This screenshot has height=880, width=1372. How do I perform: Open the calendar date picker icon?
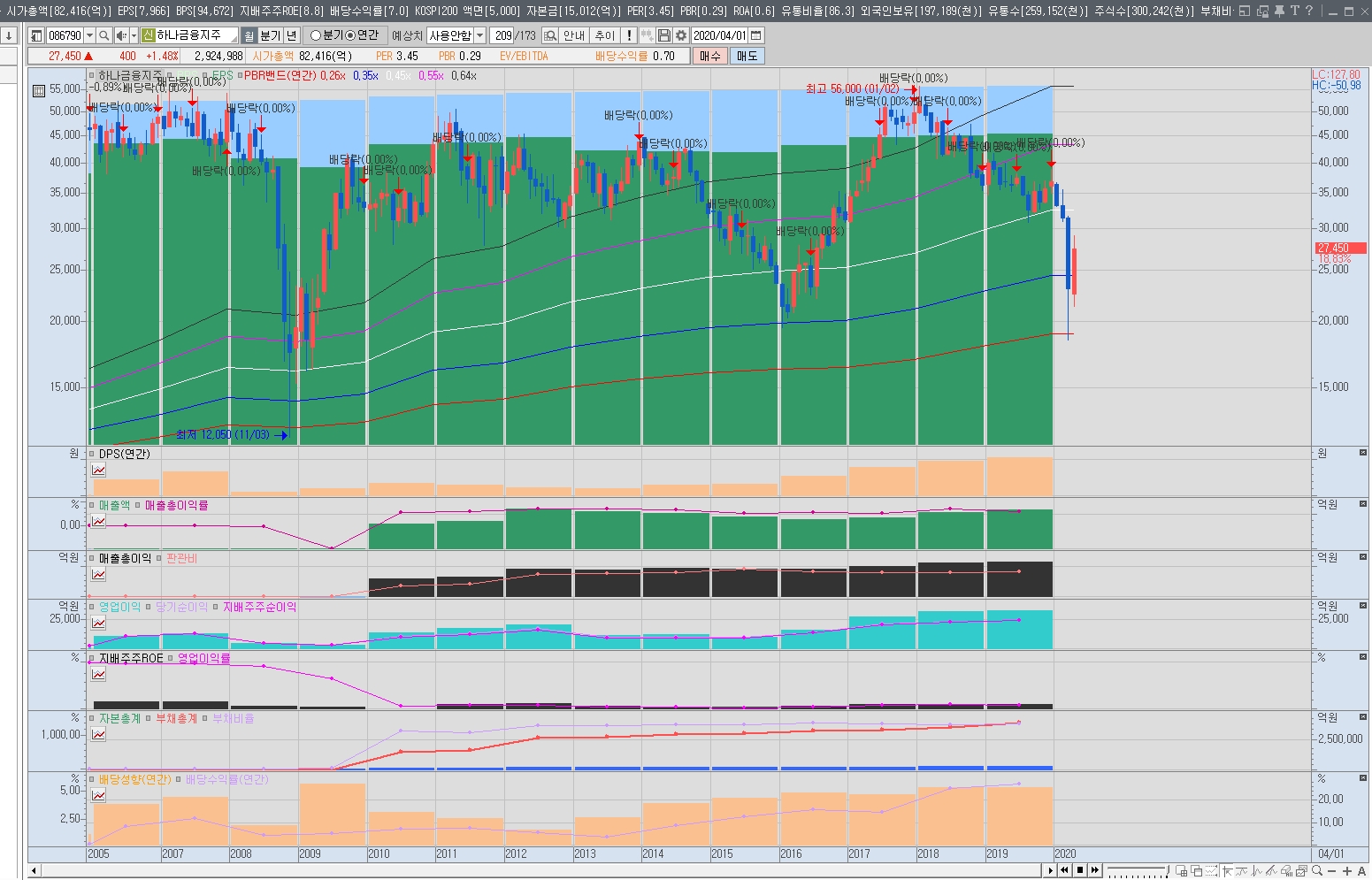click(756, 35)
